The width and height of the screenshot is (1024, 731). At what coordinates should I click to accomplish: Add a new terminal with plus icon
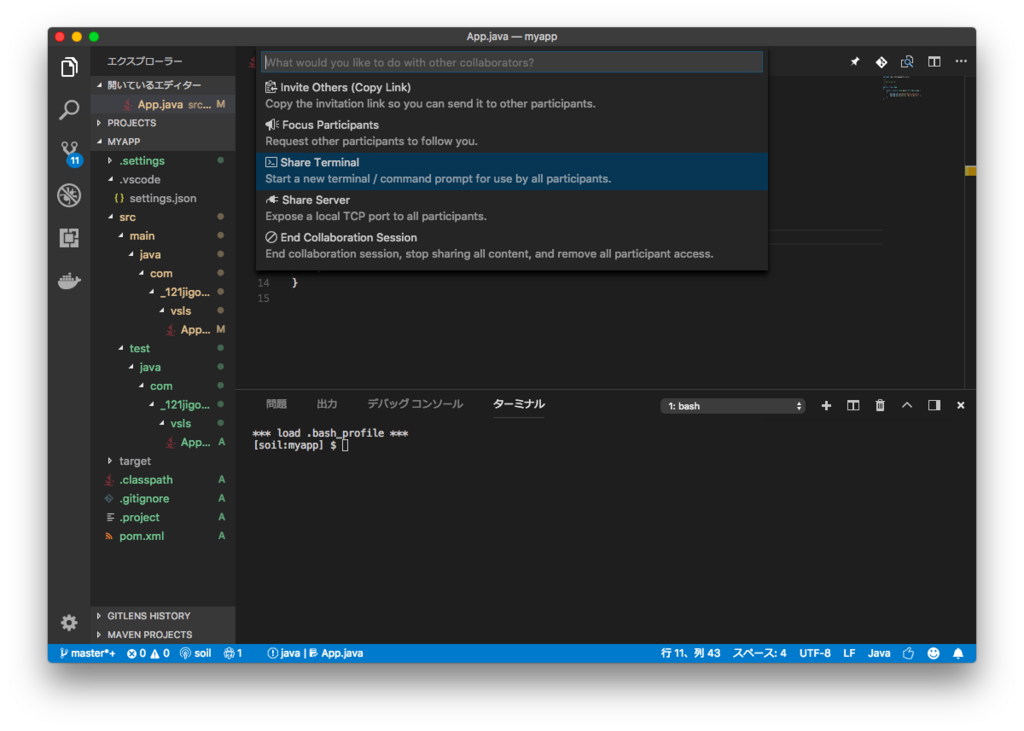click(x=826, y=406)
